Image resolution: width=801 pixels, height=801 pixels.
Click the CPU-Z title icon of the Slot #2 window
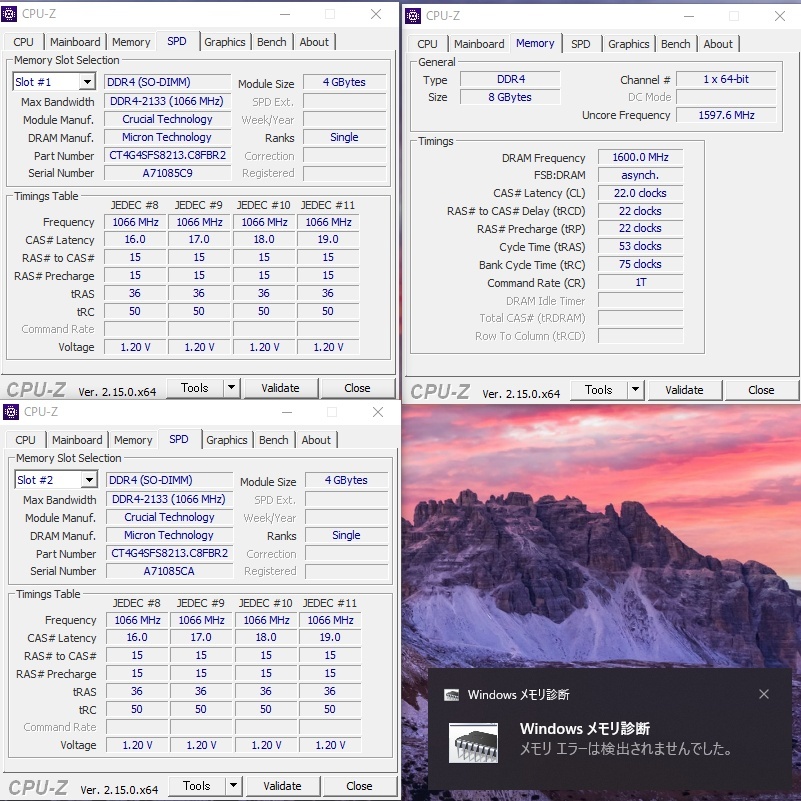11,412
